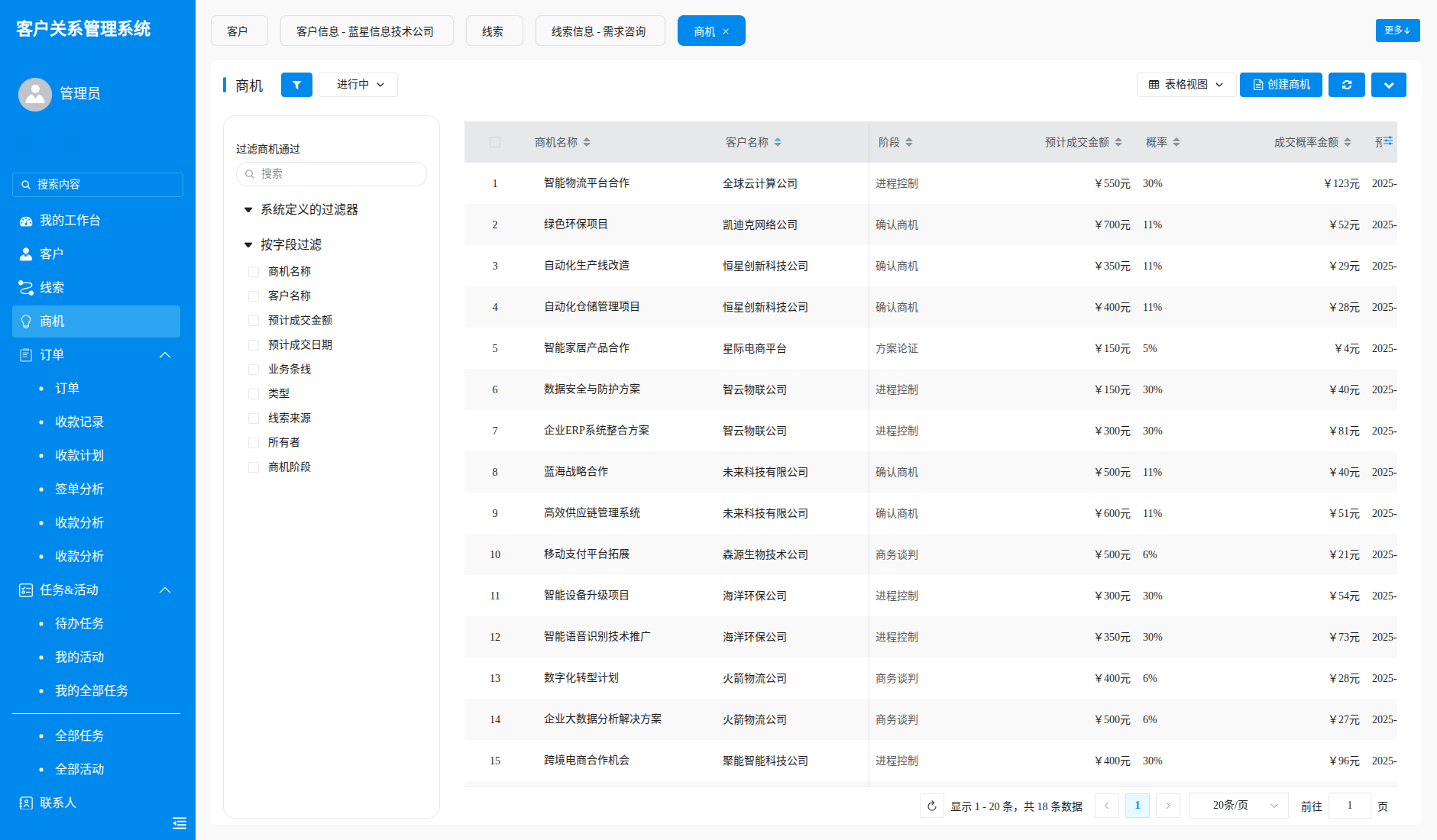Open the 进行中 status dropdown
The image size is (1437, 840).
[358, 85]
